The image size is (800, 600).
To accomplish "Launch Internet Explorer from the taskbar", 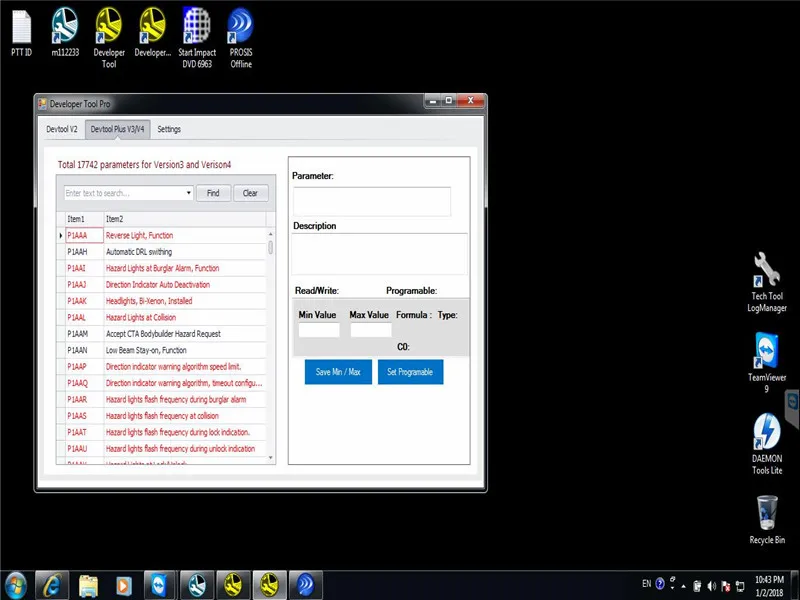I will pyautogui.click(x=52, y=585).
